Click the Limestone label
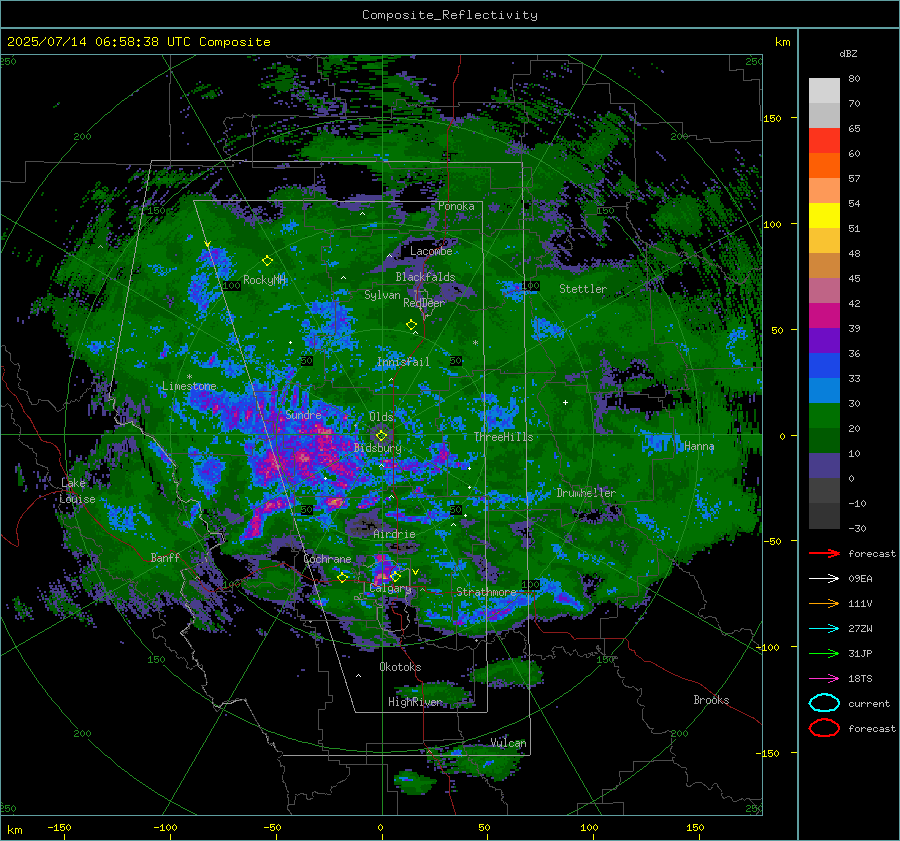Screen dimensions: 900x841 coord(189,386)
